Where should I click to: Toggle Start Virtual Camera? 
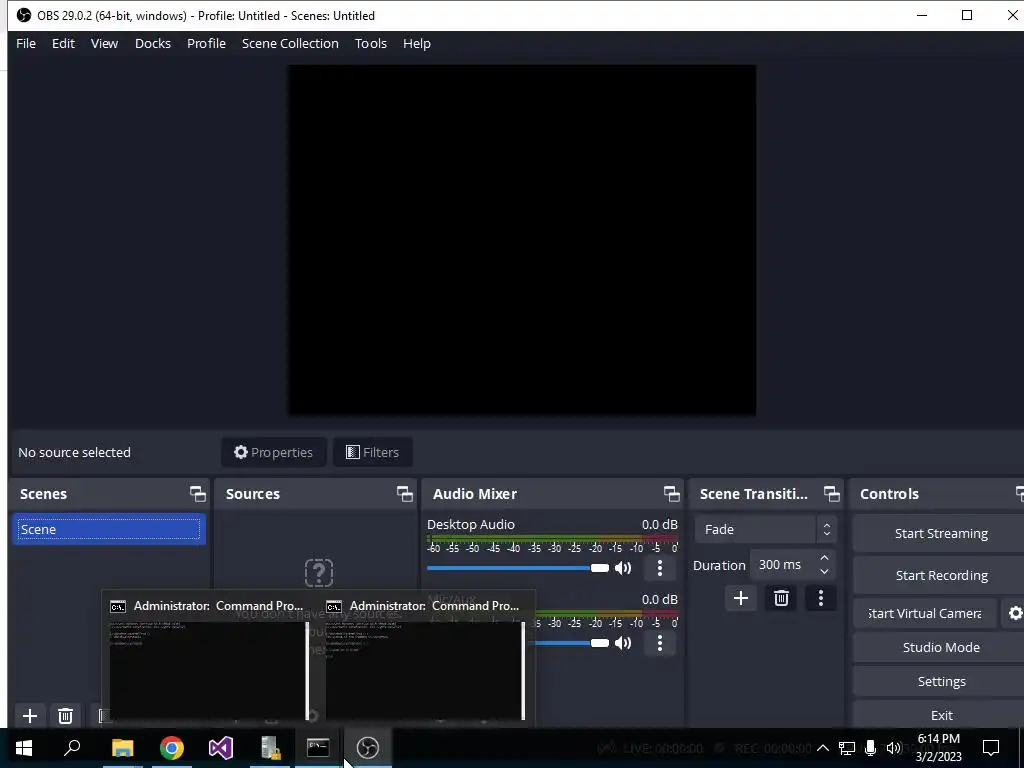pyautogui.click(x=925, y=613)
